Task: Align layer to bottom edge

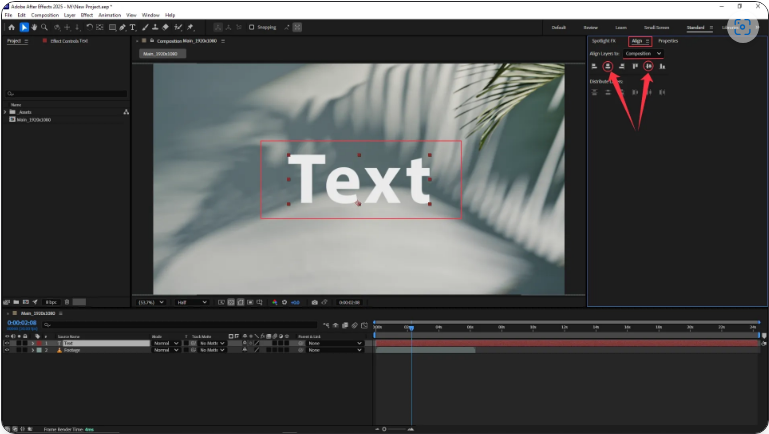Action: (x=662, y=66)
